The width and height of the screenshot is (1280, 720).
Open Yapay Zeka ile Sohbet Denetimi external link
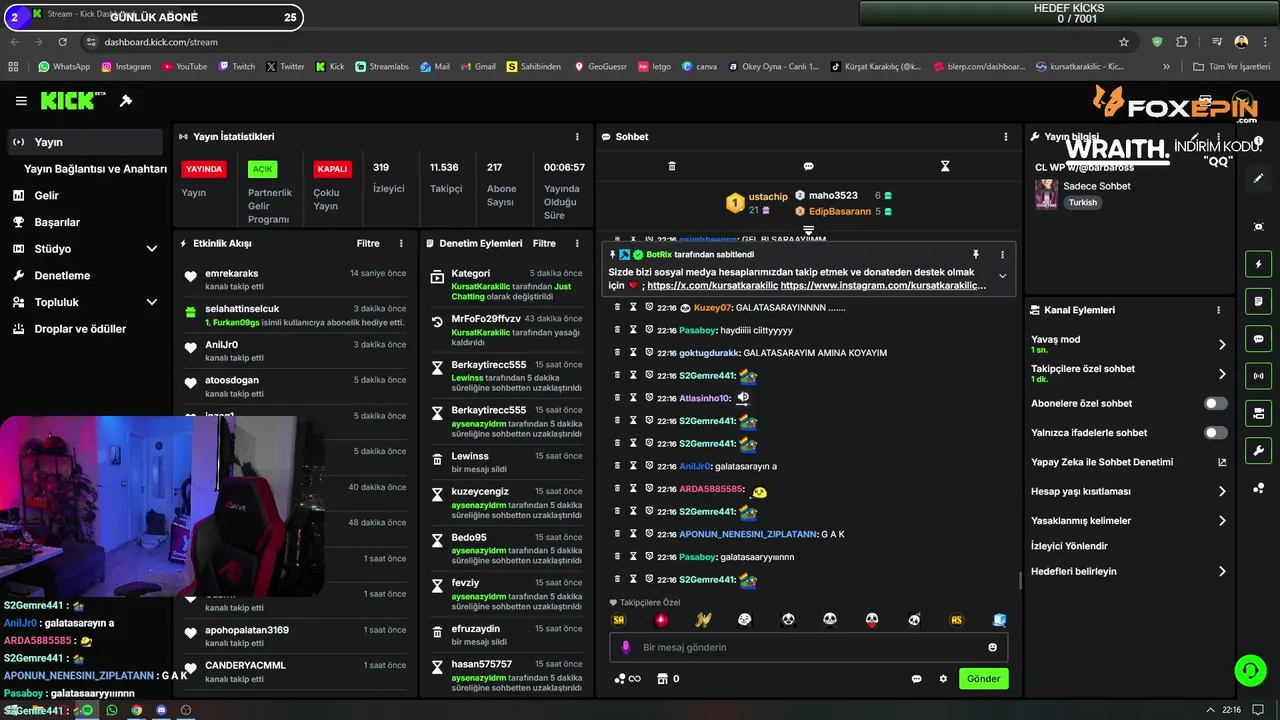pyautogui.click(x=1222, y=462)
